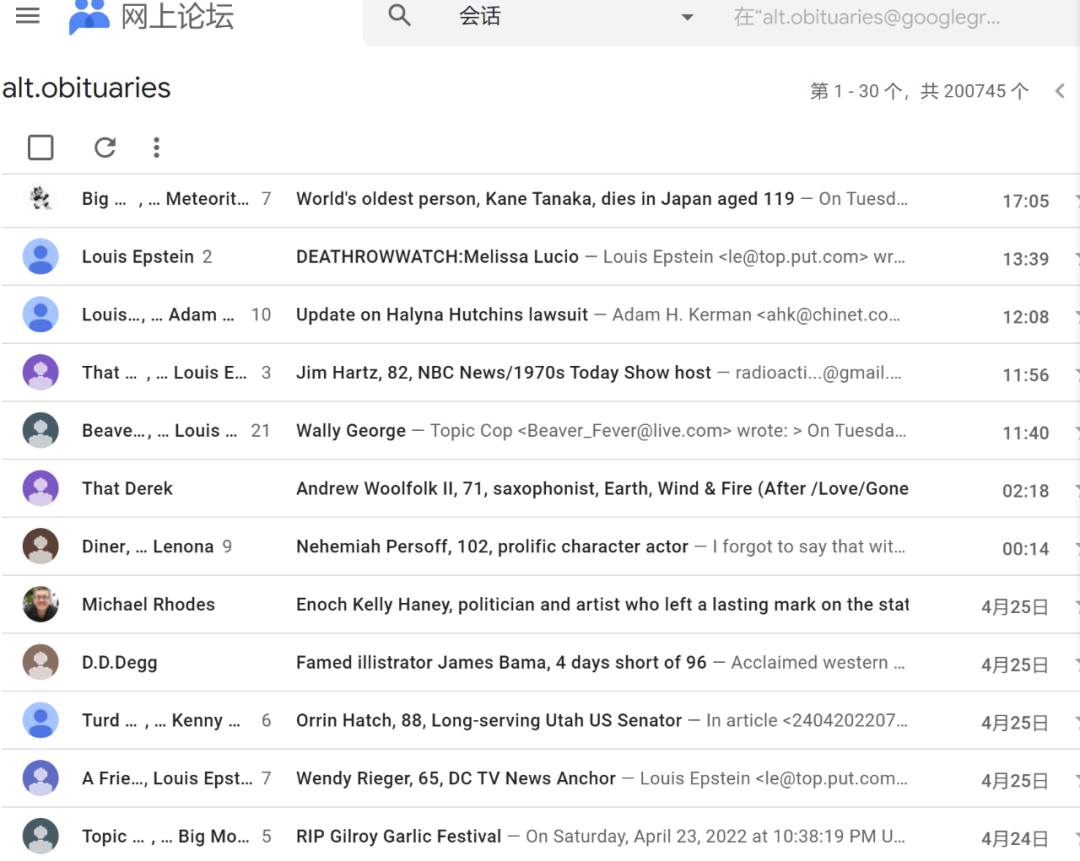Click the 13:39 timestamp

(1026, 259)
